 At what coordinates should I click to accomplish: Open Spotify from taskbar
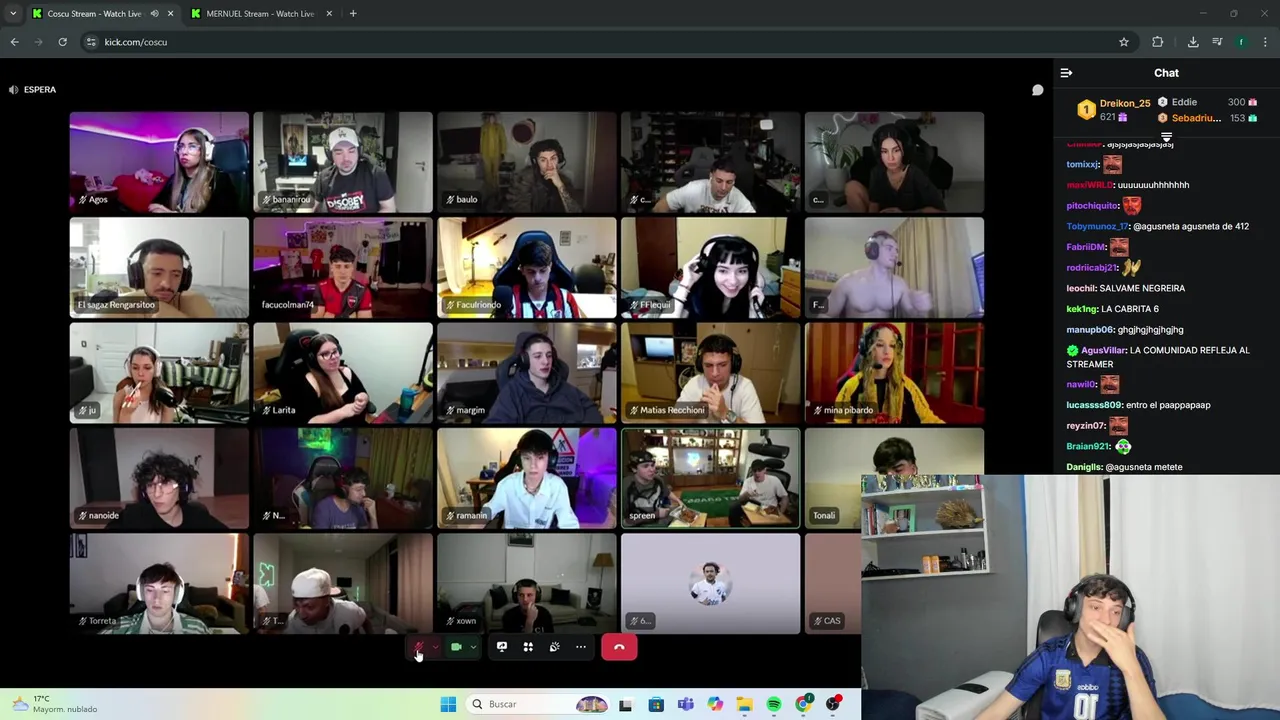774,704
